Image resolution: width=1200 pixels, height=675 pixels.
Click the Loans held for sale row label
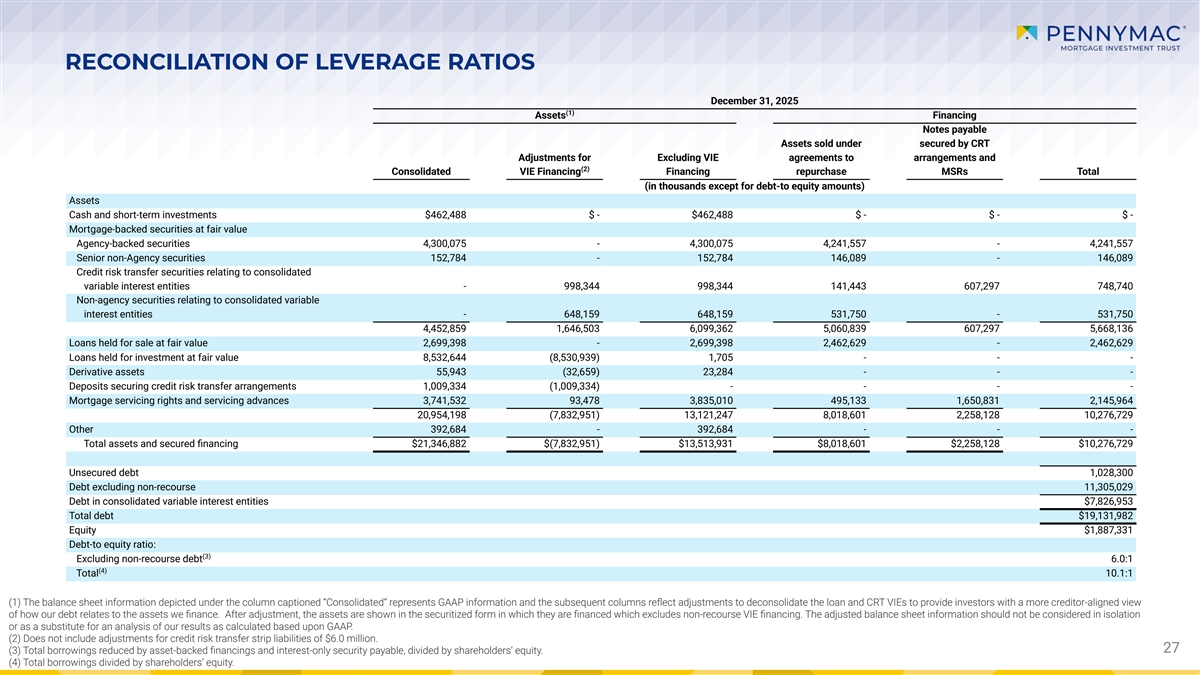coord(138,343)
